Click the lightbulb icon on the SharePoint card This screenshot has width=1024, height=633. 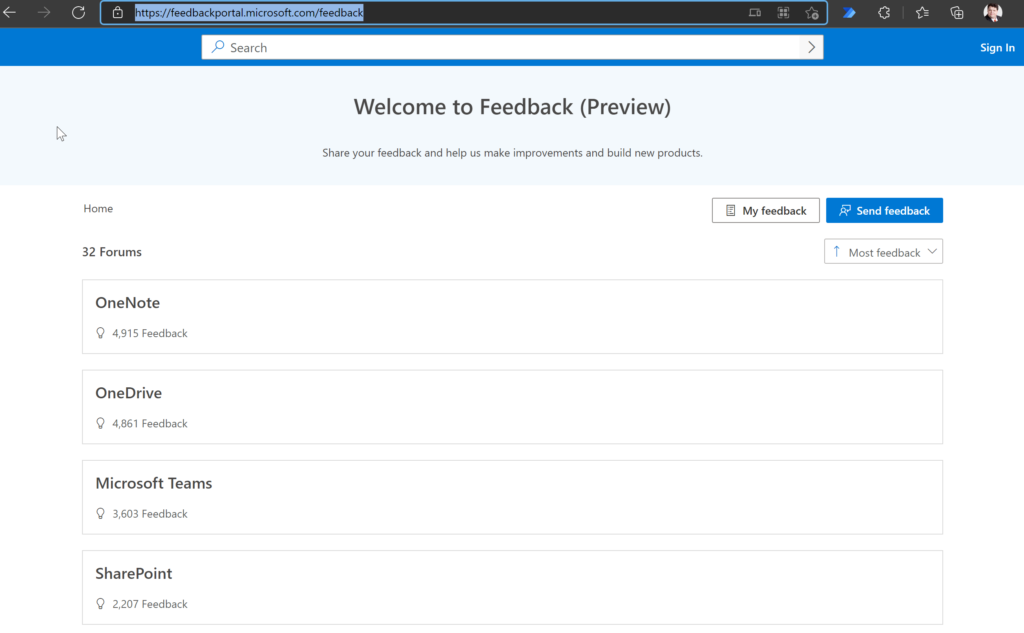[101, 604]
